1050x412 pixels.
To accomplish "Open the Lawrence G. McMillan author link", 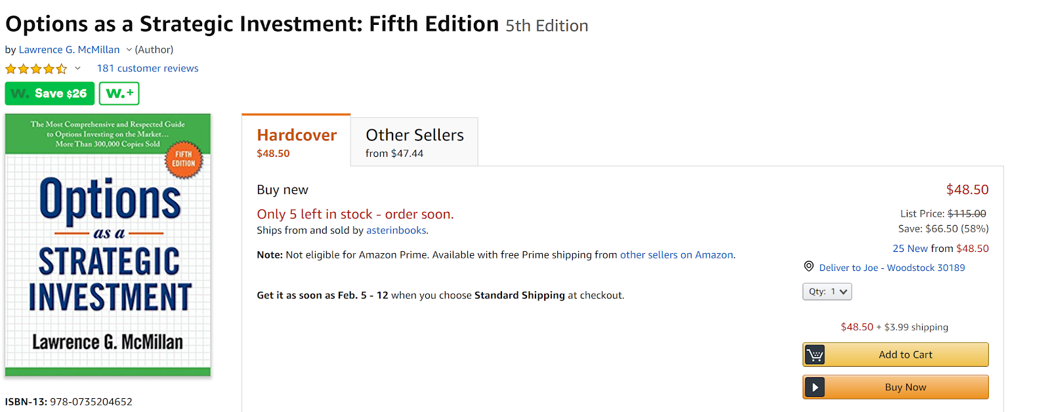I will (x=70, y=50).
